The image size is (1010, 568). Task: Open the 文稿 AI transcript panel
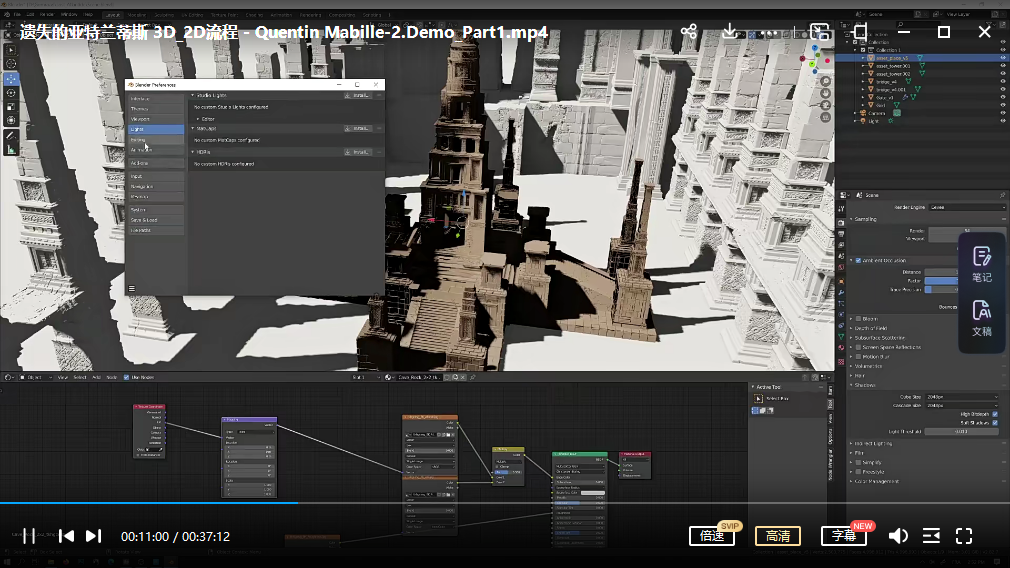(982, 318)
